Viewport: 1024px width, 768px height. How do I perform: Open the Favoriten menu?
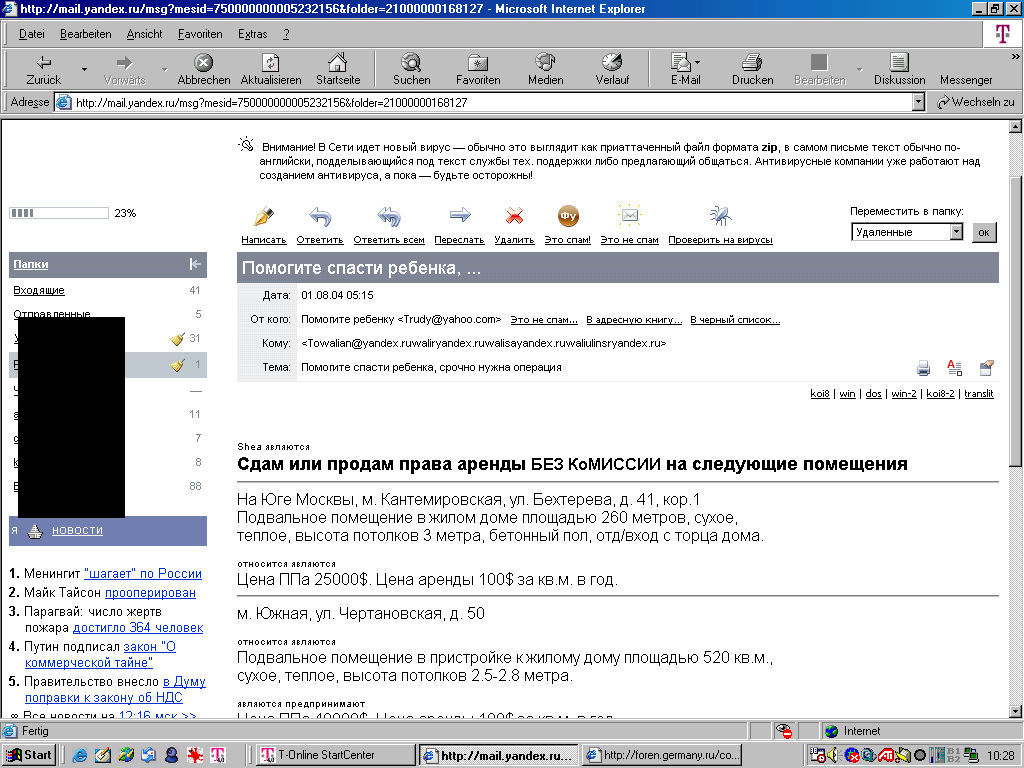200,34
